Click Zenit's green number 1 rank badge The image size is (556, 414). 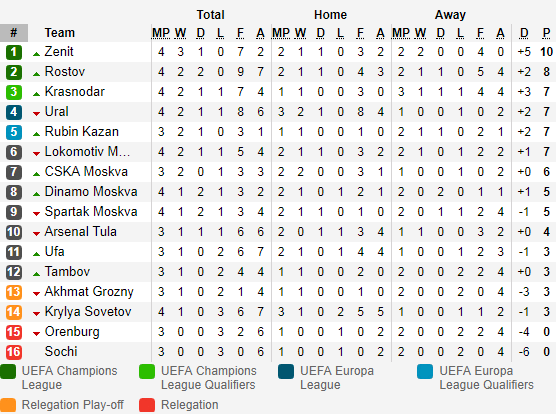(x=14, y=52)
